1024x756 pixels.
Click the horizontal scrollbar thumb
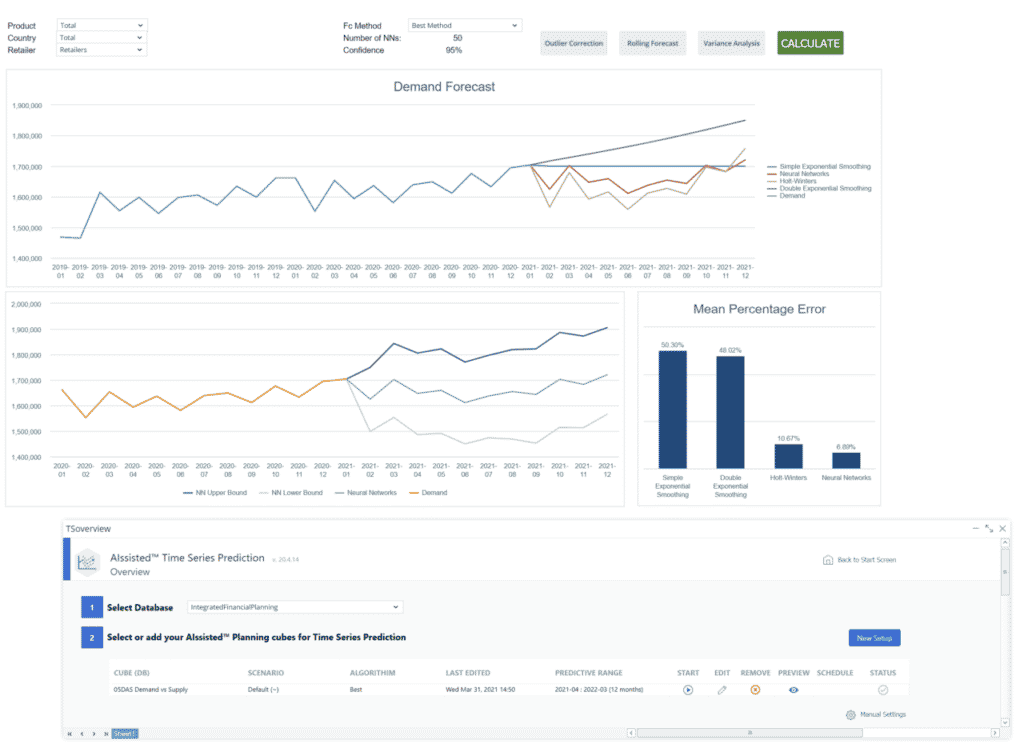click(750, 733)
